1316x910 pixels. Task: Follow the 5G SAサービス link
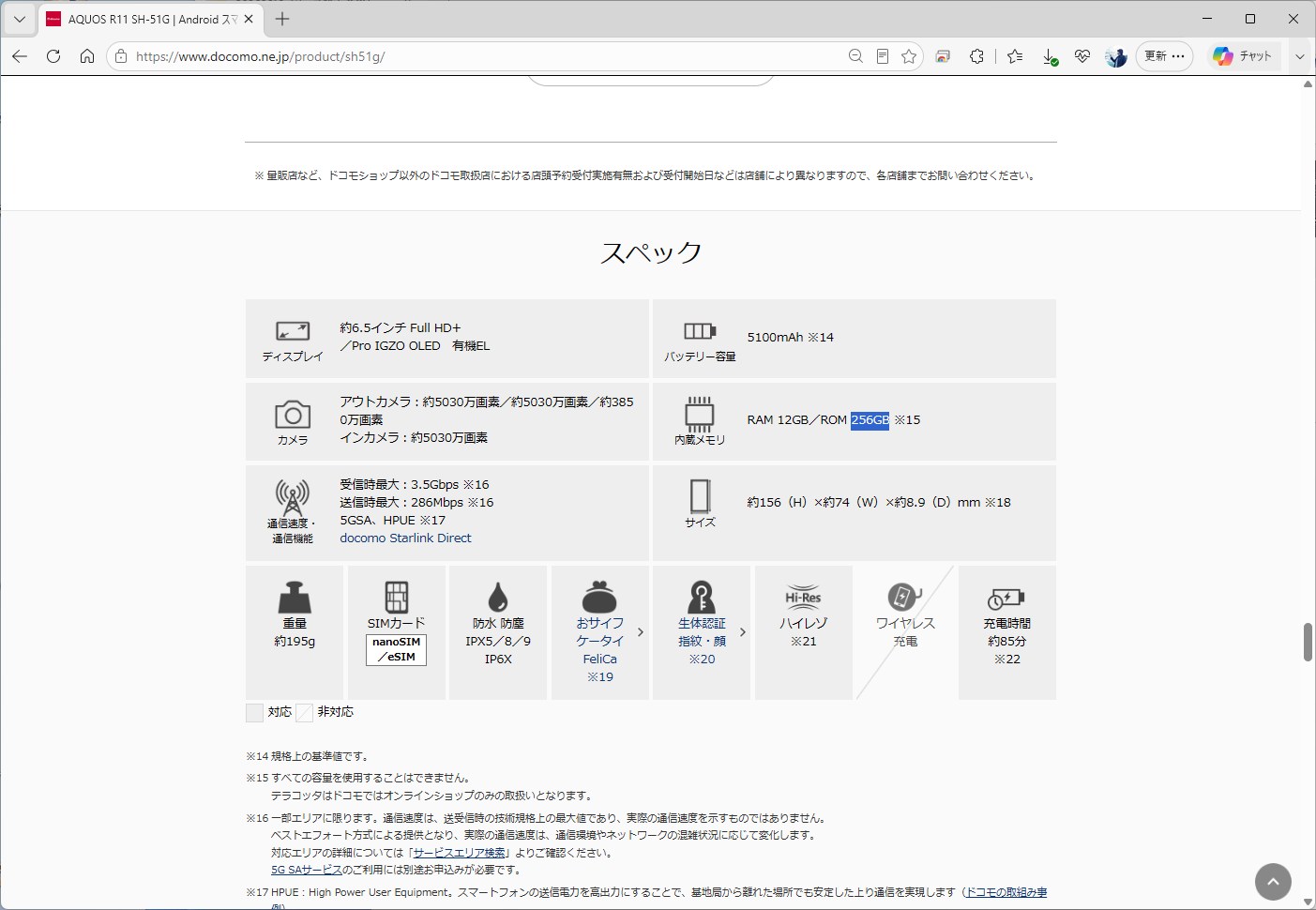pyautogui.click(x=307, y=870)
